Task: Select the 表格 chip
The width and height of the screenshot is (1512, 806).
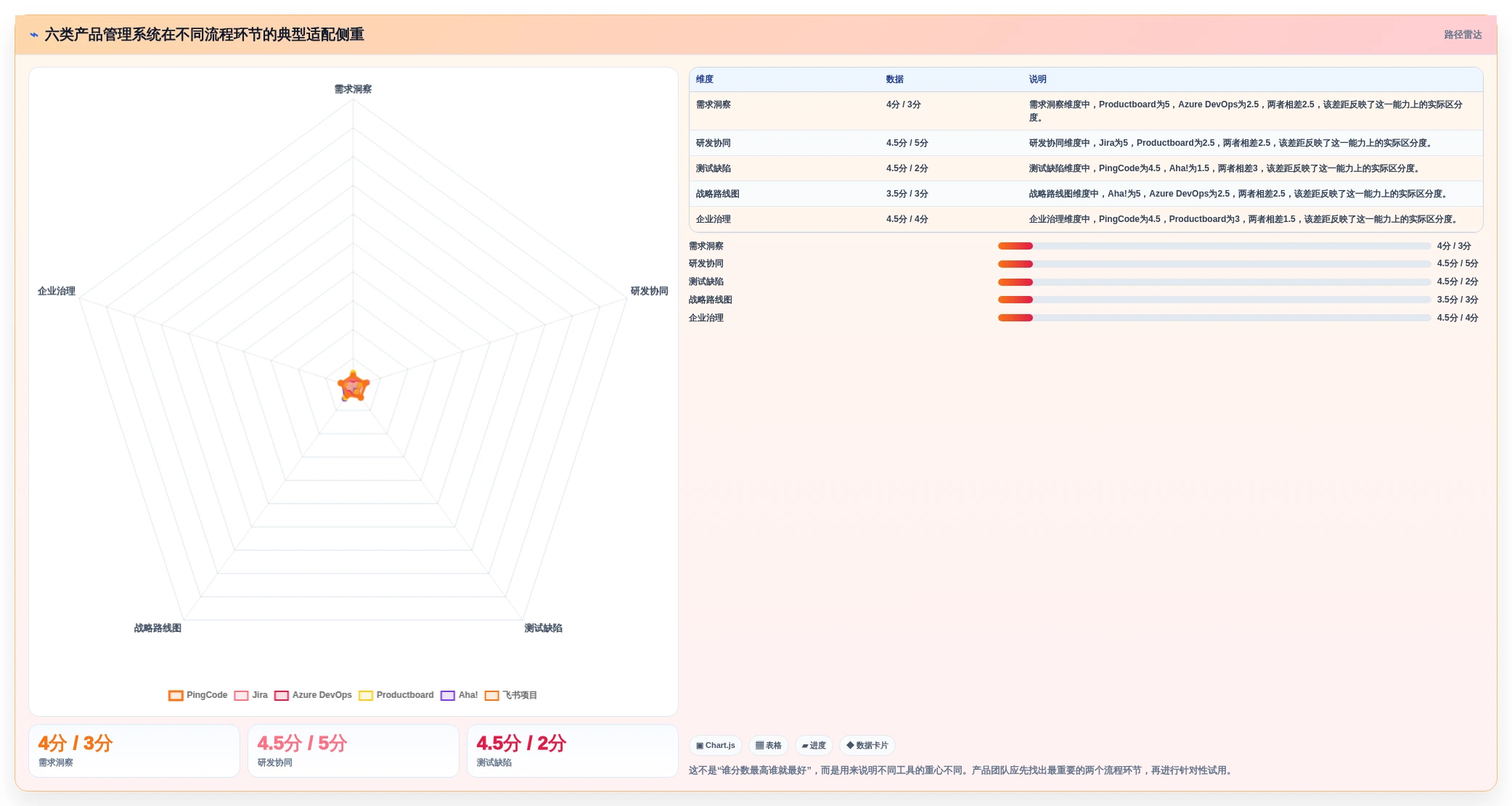Action: tap(769, 745)
